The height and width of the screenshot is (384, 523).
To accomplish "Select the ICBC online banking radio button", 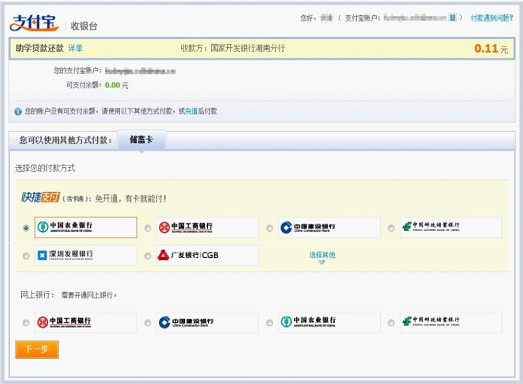I will point(26,323).
